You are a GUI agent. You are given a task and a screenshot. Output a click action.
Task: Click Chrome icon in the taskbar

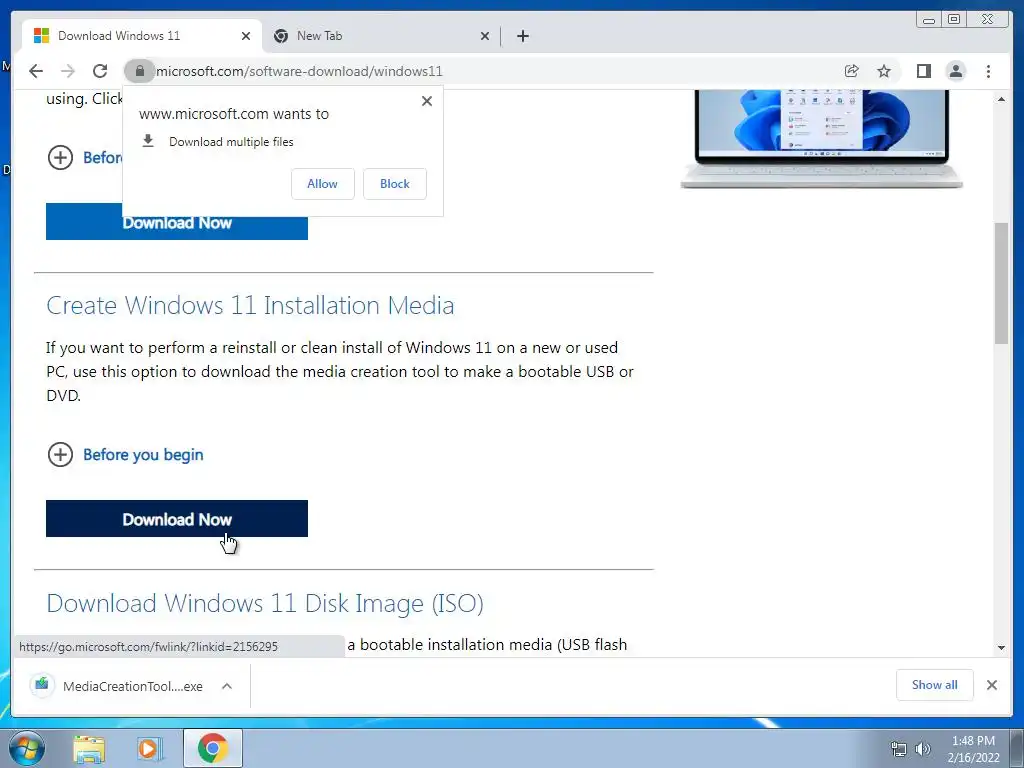213,748
